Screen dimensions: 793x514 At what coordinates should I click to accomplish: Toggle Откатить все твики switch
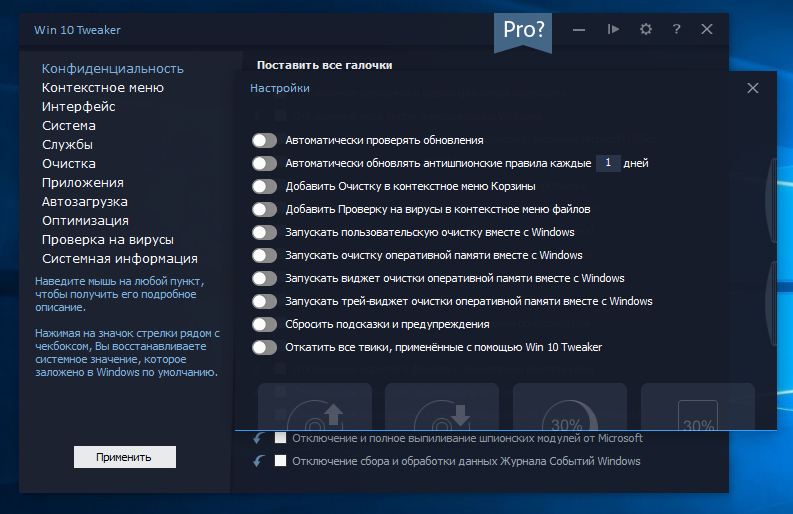point(265,348)
